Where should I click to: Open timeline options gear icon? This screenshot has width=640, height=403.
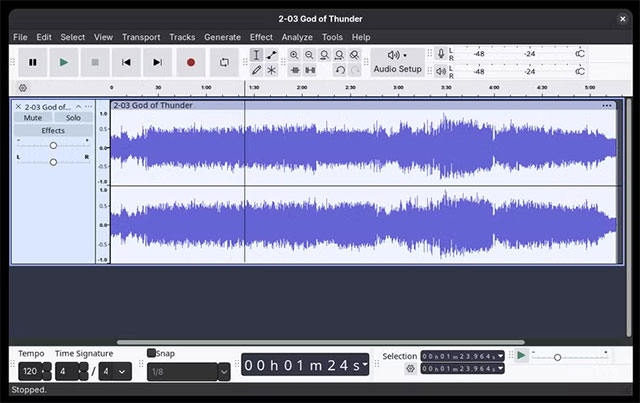[x=23, y=88]
